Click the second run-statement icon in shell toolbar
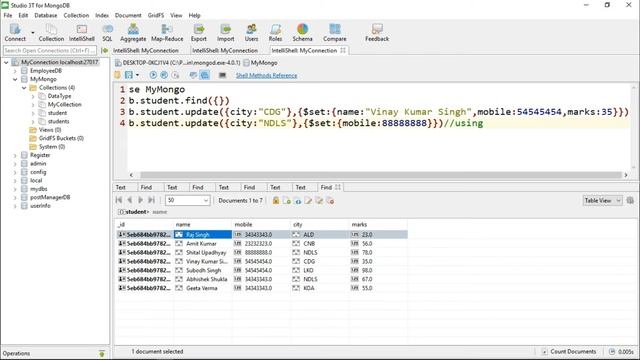 point(164,75)
